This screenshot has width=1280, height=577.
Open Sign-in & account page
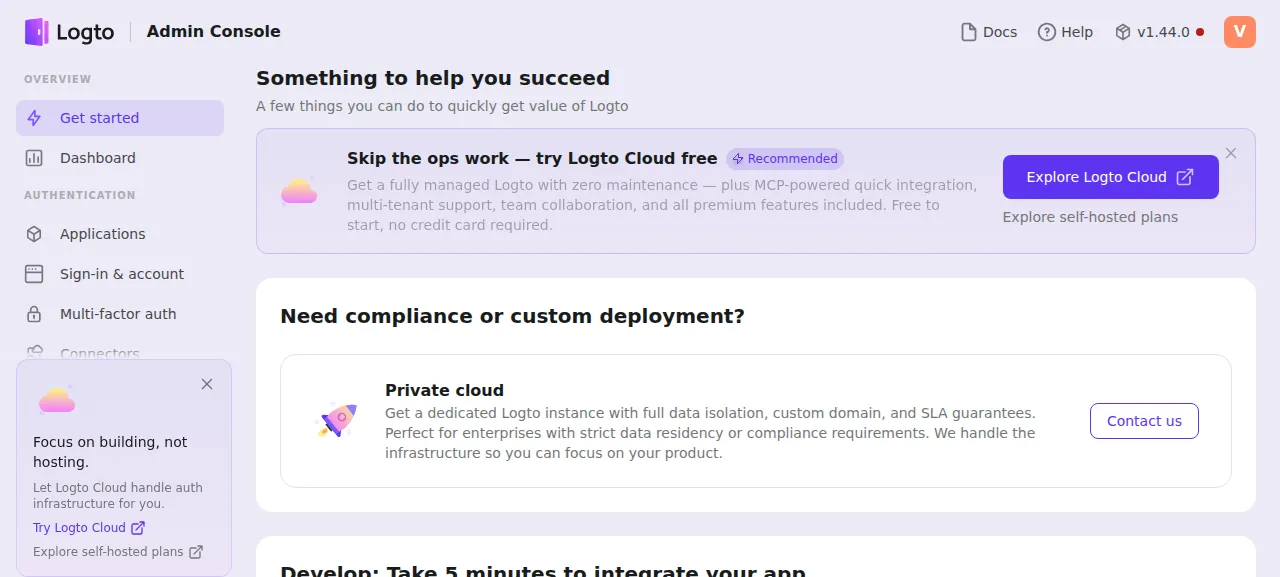[x=120, y=274]
